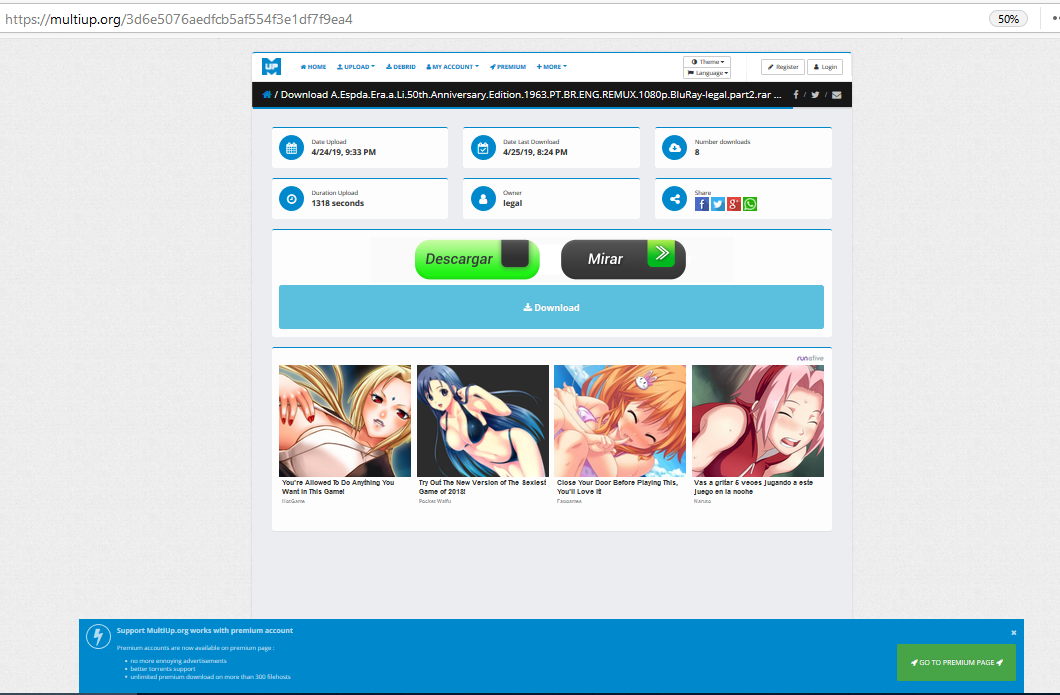Open the MORE menu
This screenshot has height=695, width=1060.
click(551, 67)
